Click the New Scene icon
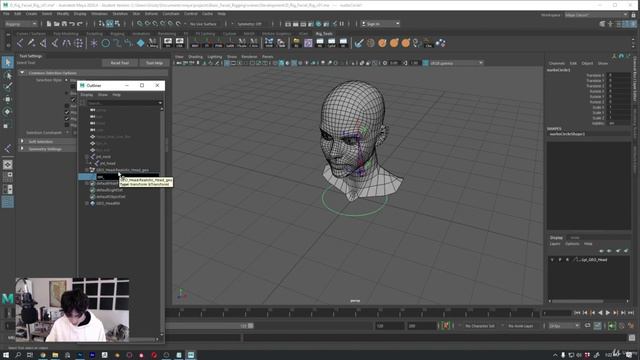The height and width of the screenshot is (360, 640). pos(49,24)
